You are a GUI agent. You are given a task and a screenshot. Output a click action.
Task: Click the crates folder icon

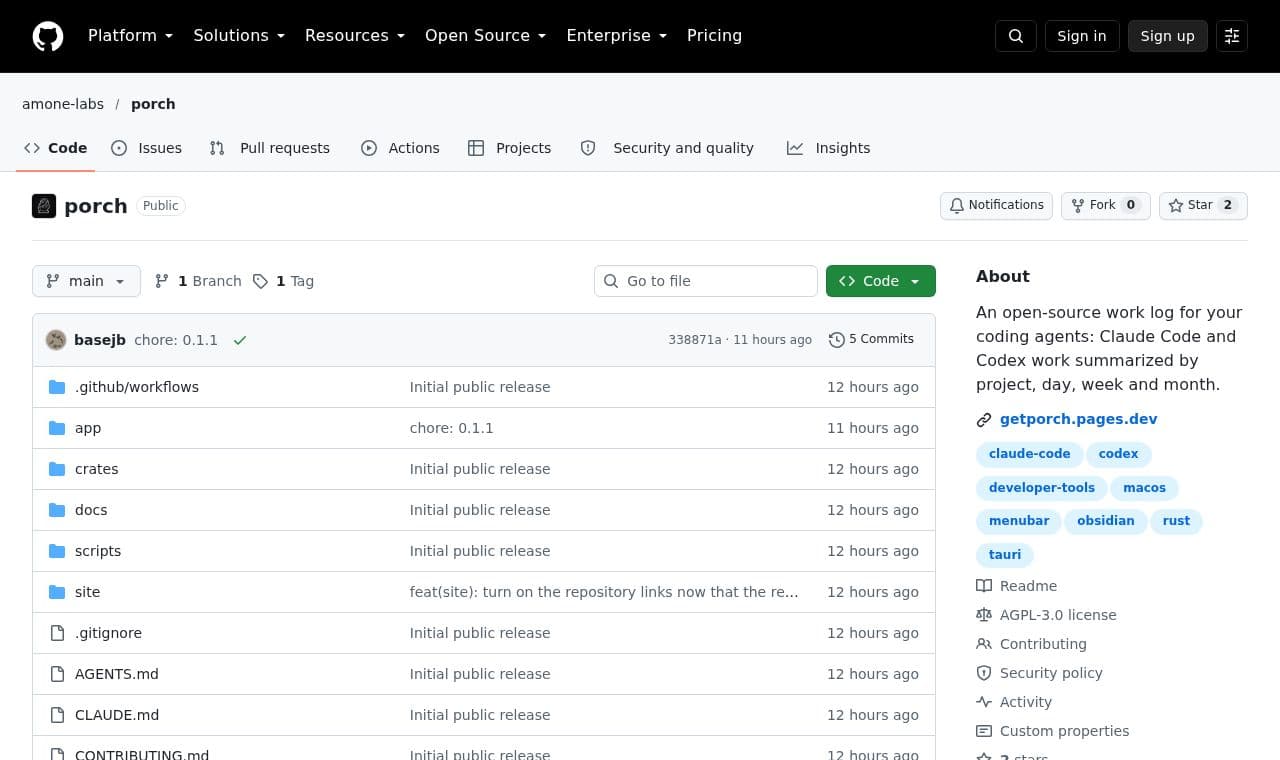[x=57, y=469]
